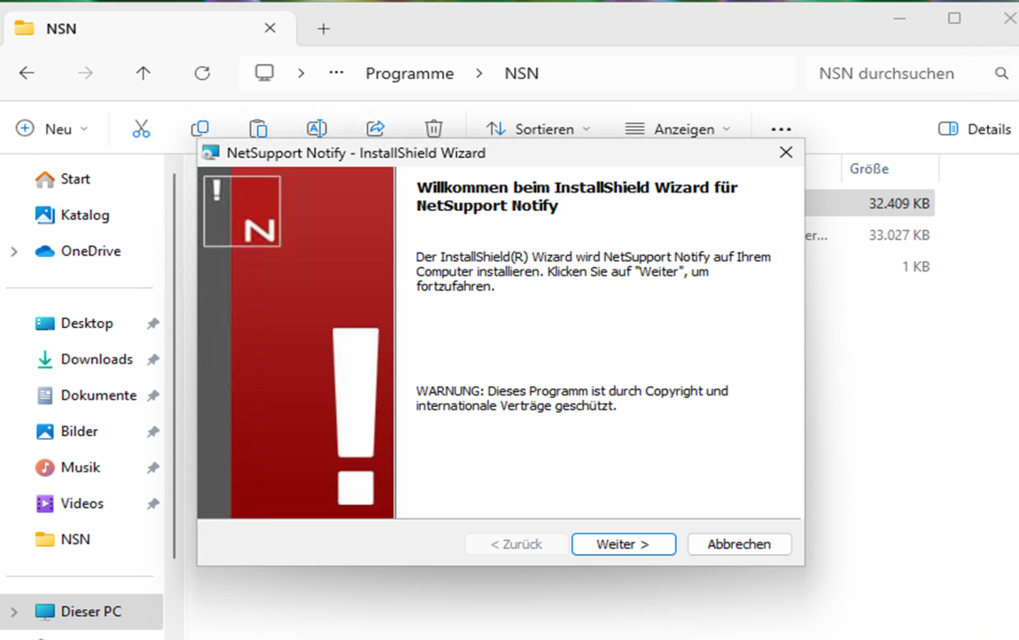Image resolution: width=1019 pixels, height=640 pixels.
Task: Click the Copy icon in toolbar
Action: coord(200,129)
